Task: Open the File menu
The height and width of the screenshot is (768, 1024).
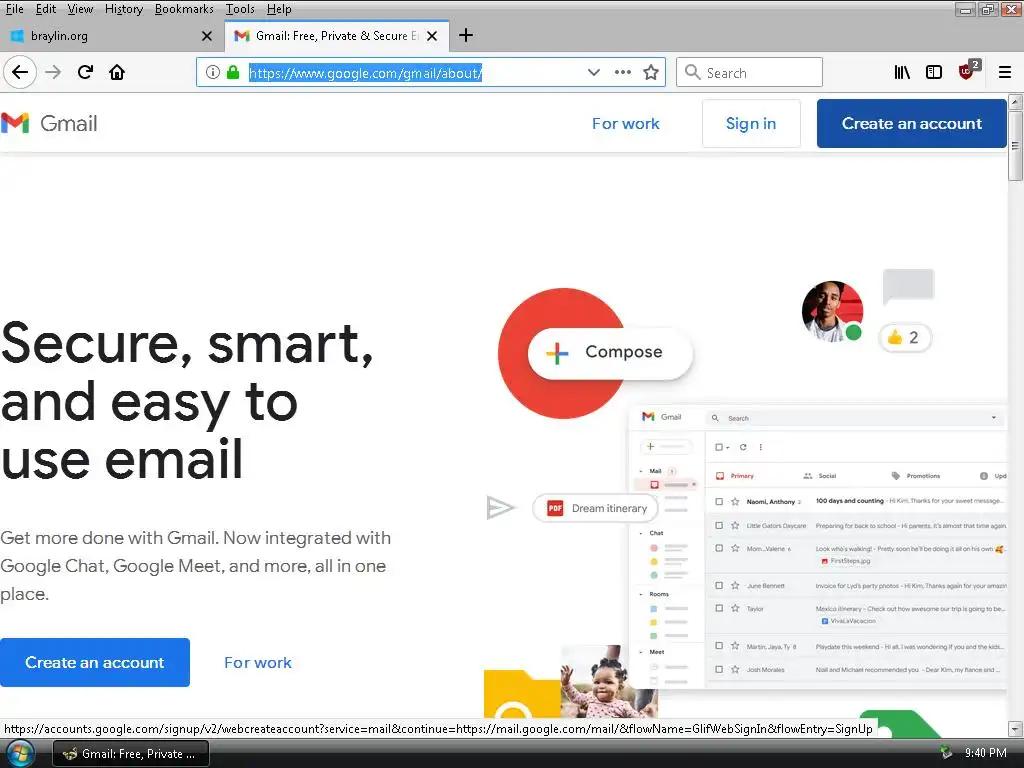Action: click(14, 9)
